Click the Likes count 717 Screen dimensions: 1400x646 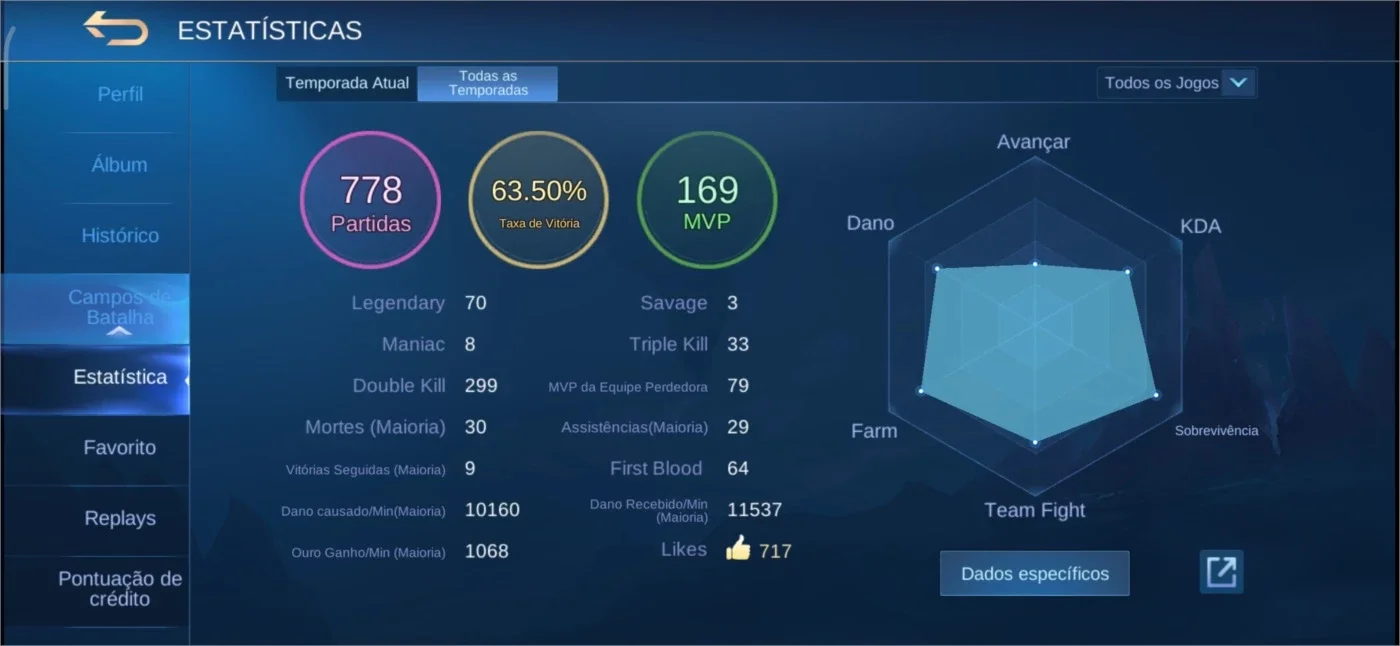pyautogui.click(x=775, y=550)
